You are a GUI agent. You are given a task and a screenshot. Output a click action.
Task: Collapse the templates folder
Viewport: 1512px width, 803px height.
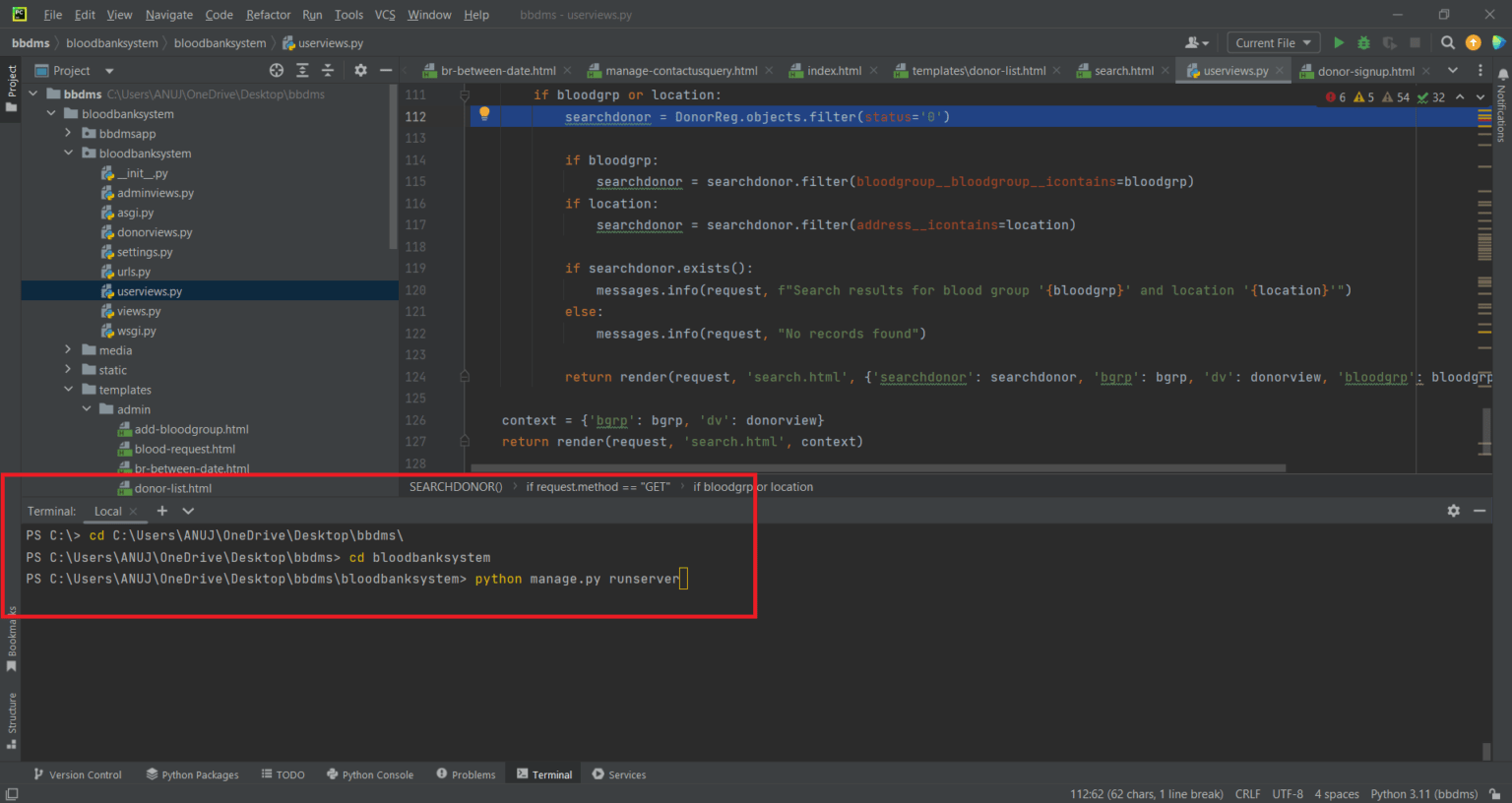(69, 389)
